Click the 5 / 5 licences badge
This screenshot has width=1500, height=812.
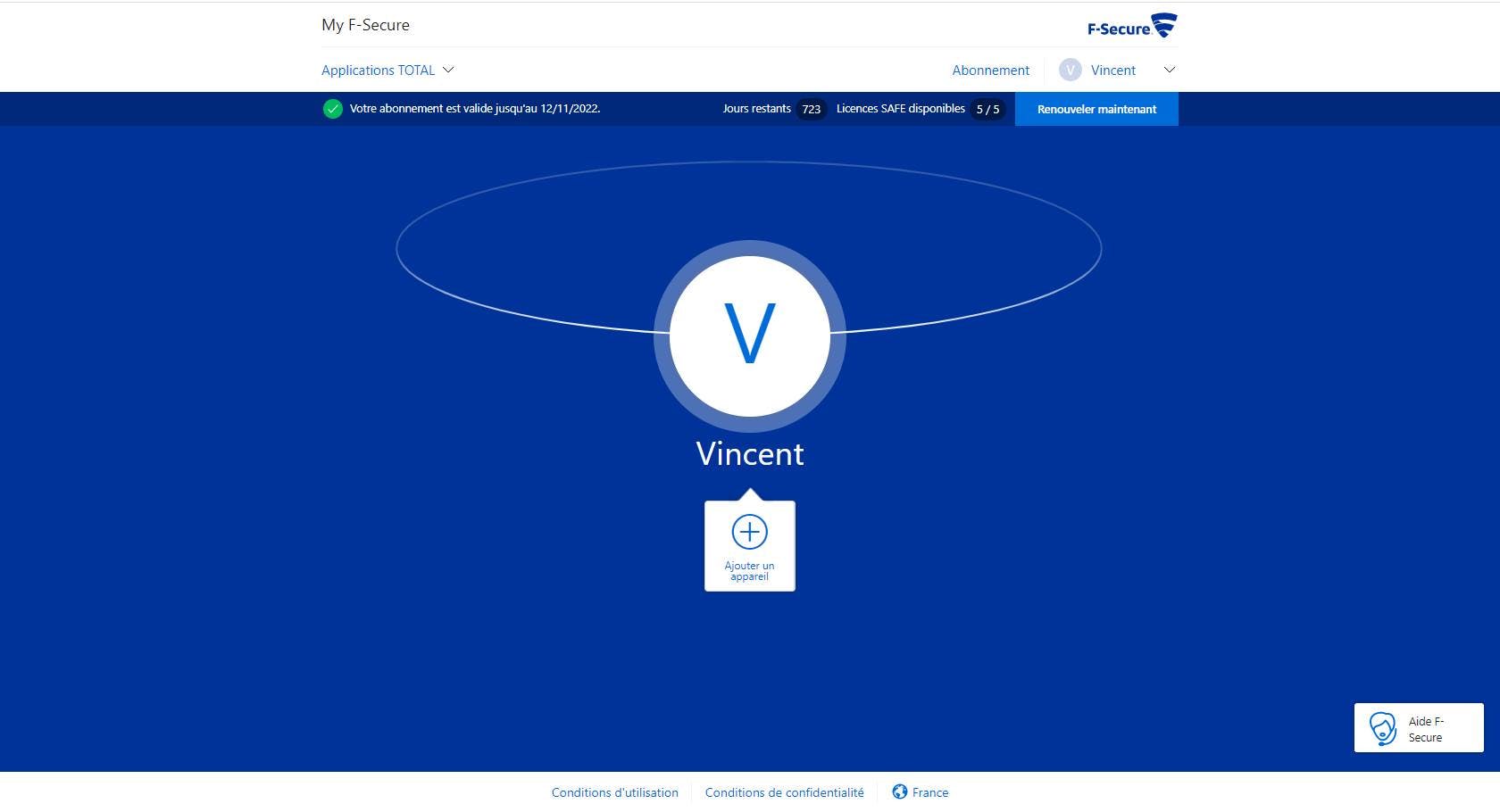[x=987, y=109]
